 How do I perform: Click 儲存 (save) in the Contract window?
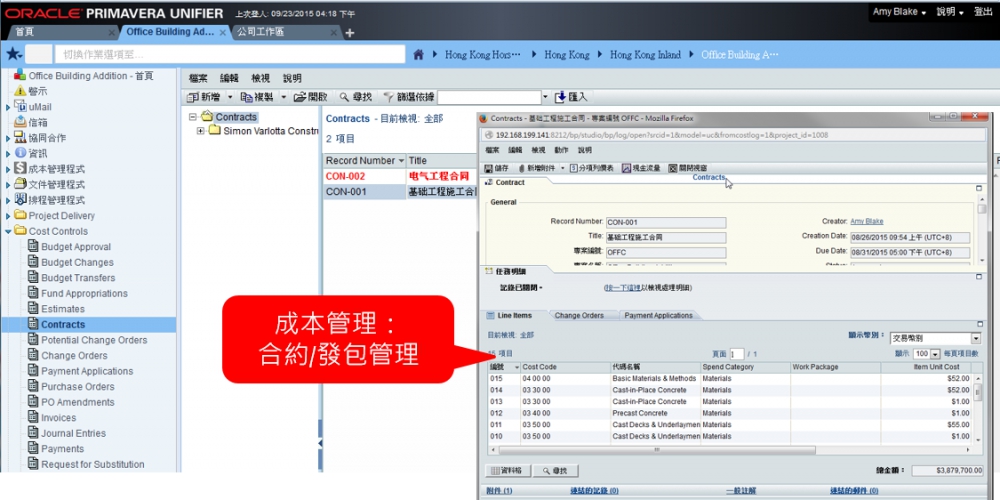pyautogui.click(x=497, y=168)
